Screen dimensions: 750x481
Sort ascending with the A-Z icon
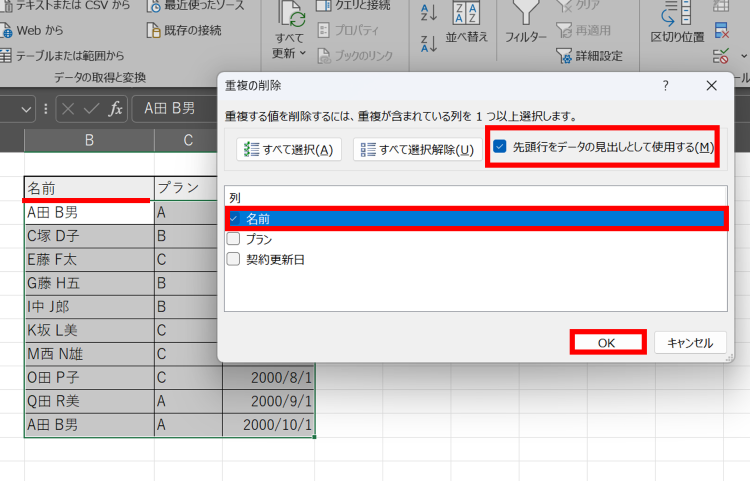(429, 13)
